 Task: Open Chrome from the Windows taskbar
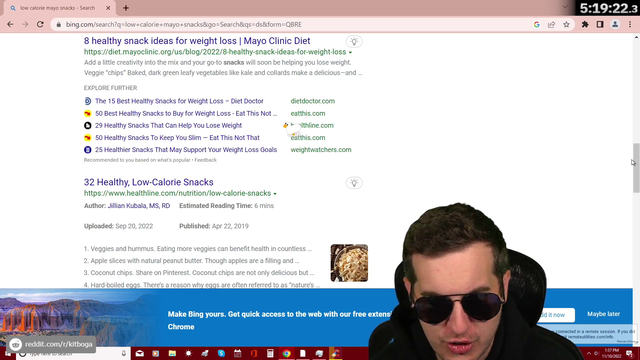point(287,353)
